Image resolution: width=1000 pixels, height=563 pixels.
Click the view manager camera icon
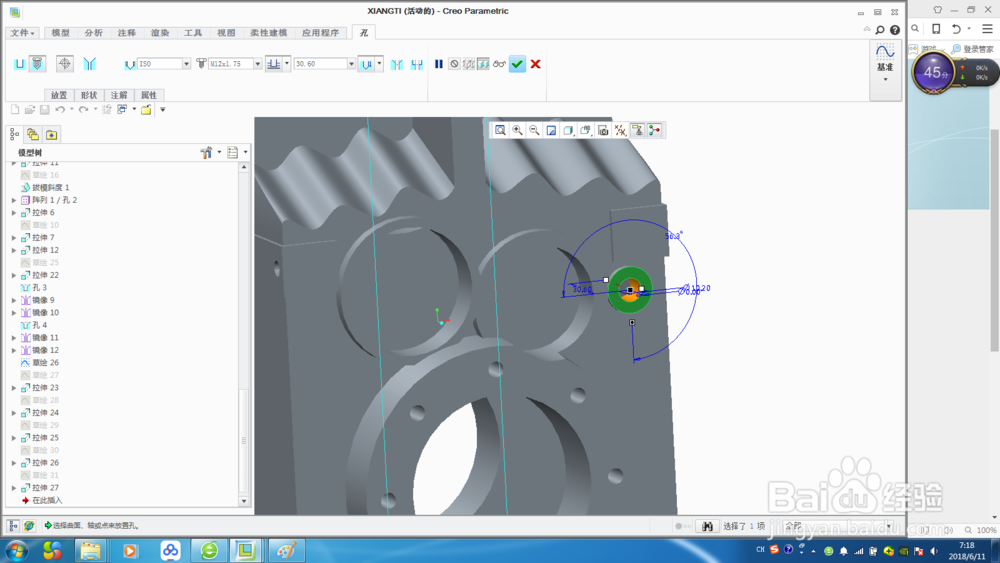(603, 130)
